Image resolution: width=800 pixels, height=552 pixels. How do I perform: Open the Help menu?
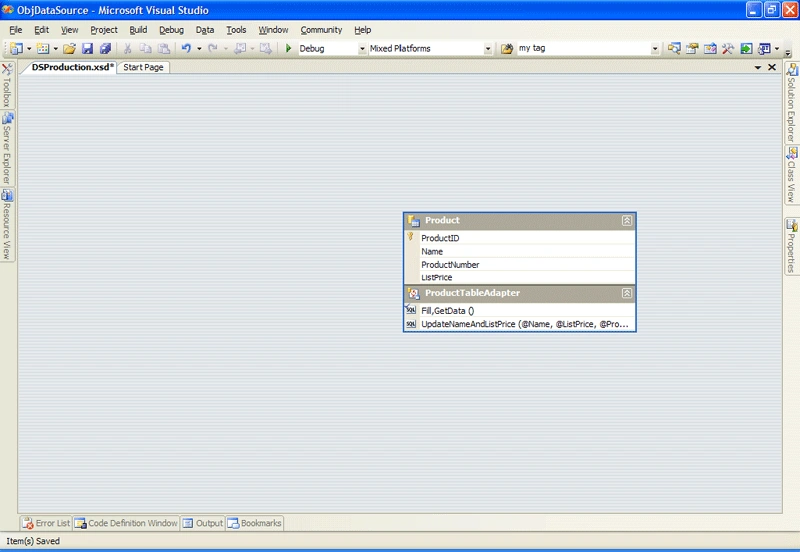coord(363,30)
